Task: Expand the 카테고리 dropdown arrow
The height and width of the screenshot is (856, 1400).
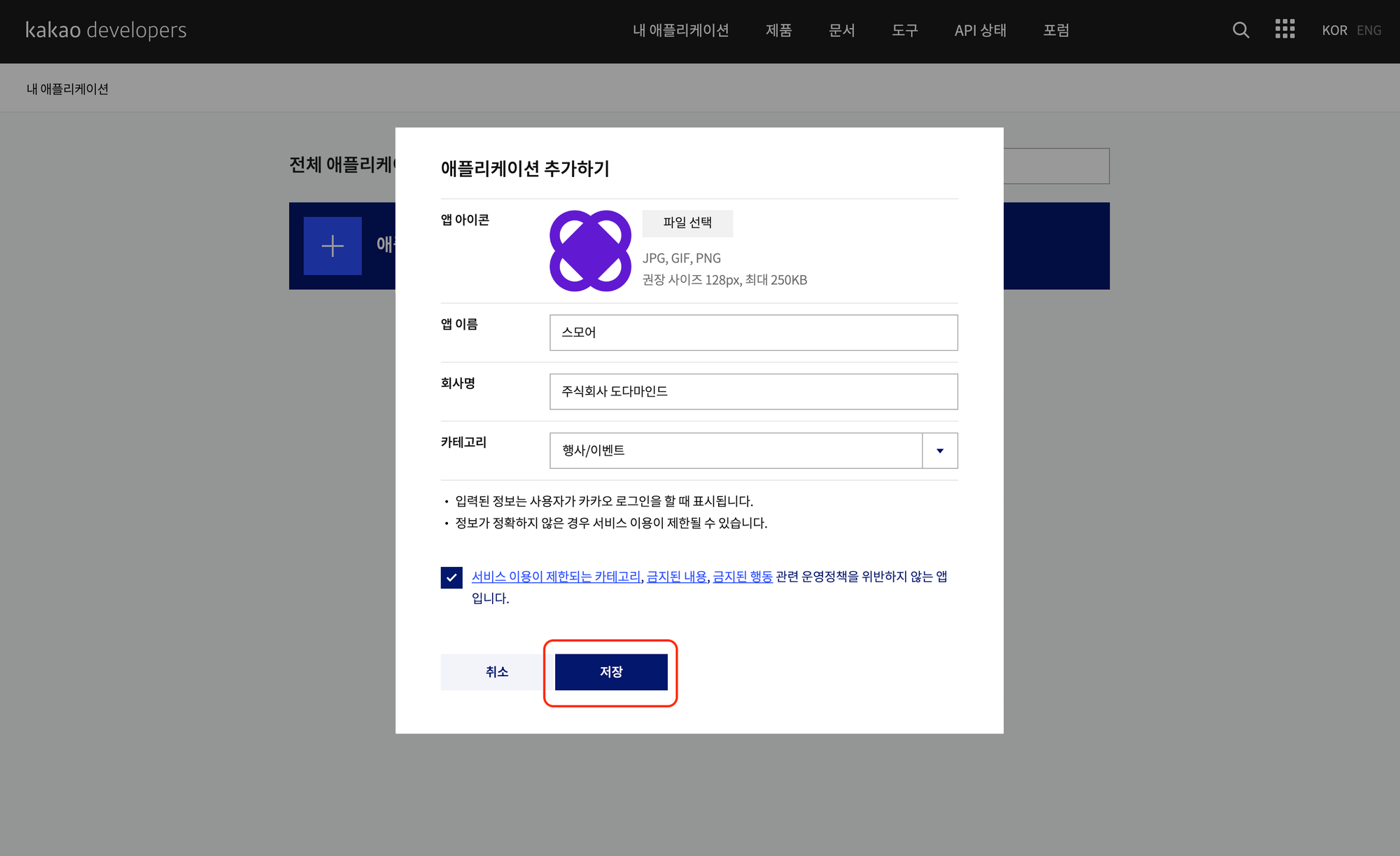Action: click(x=939, y=451)
